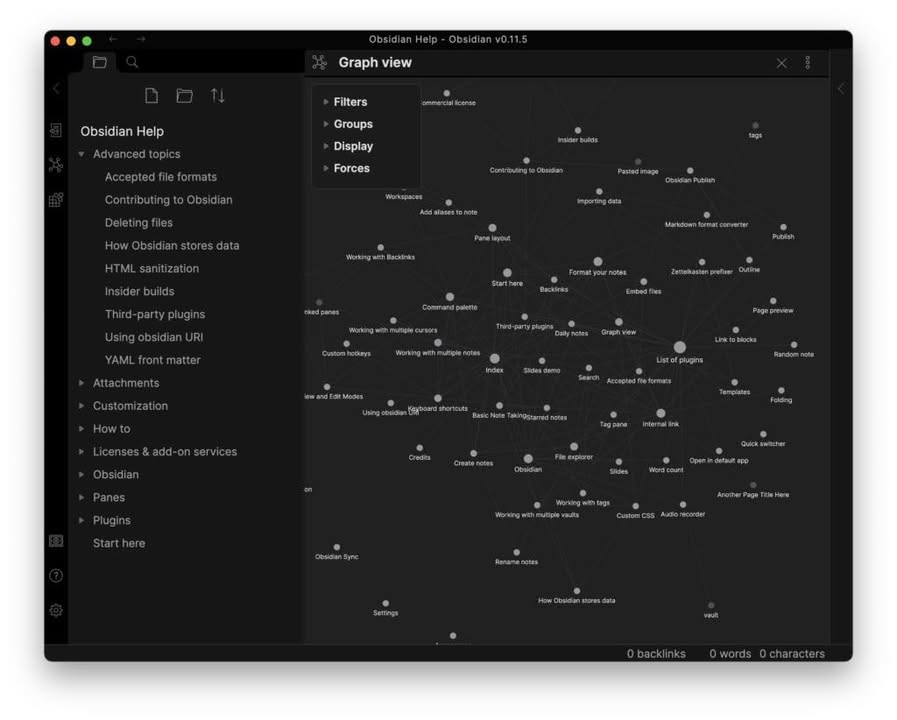Collapse the Advanced topics folder
897x720 pixels.
(82, 155)
